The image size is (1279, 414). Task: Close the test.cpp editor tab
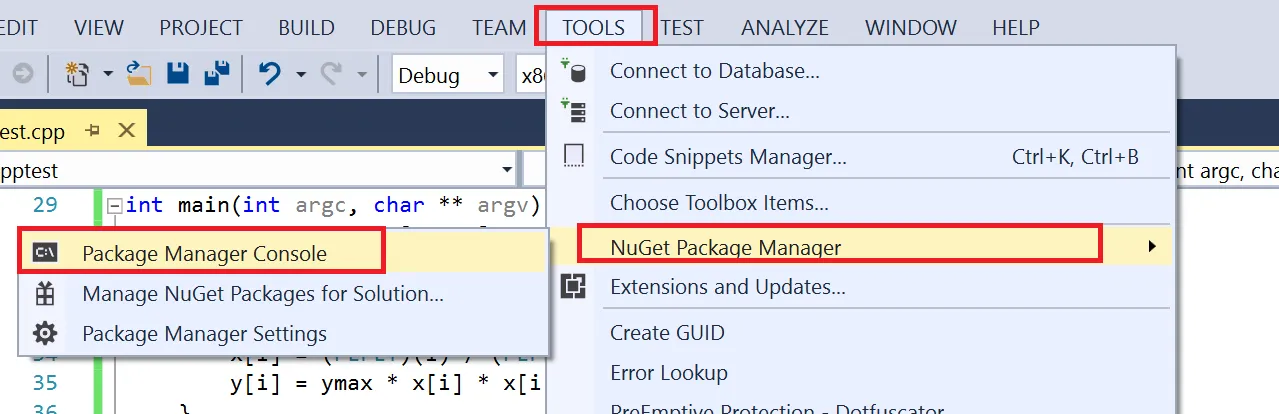tap(126, 130)
